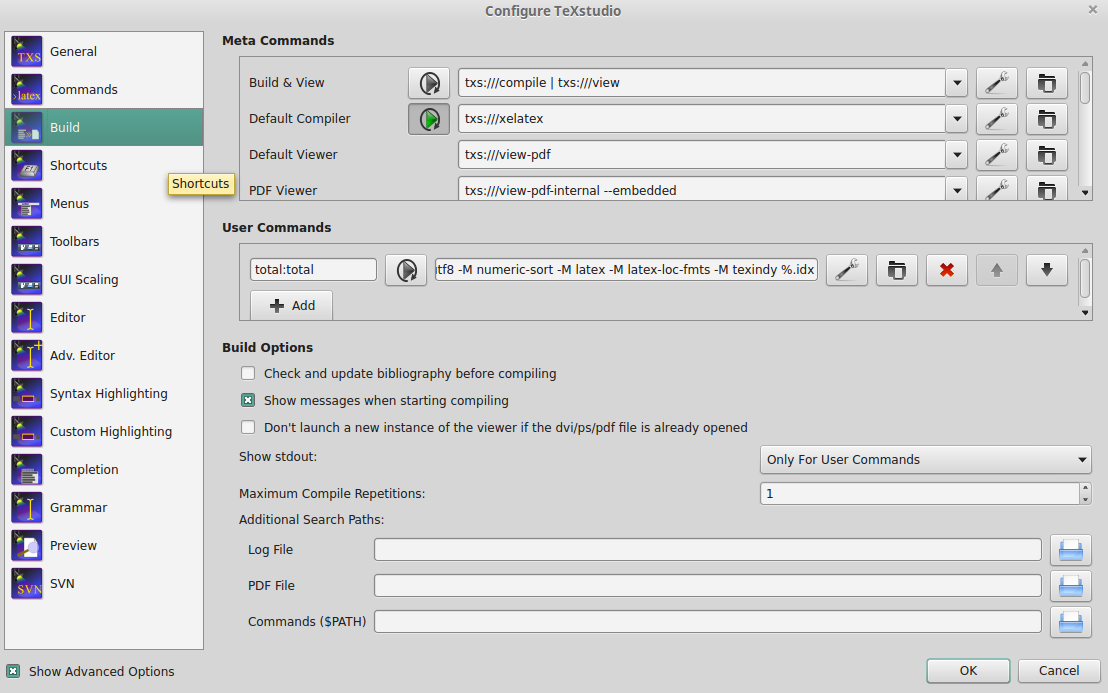Viewport: 1108px width, 693px height.
Task: Browse for Log File search path
Action: coord(1071,550)
